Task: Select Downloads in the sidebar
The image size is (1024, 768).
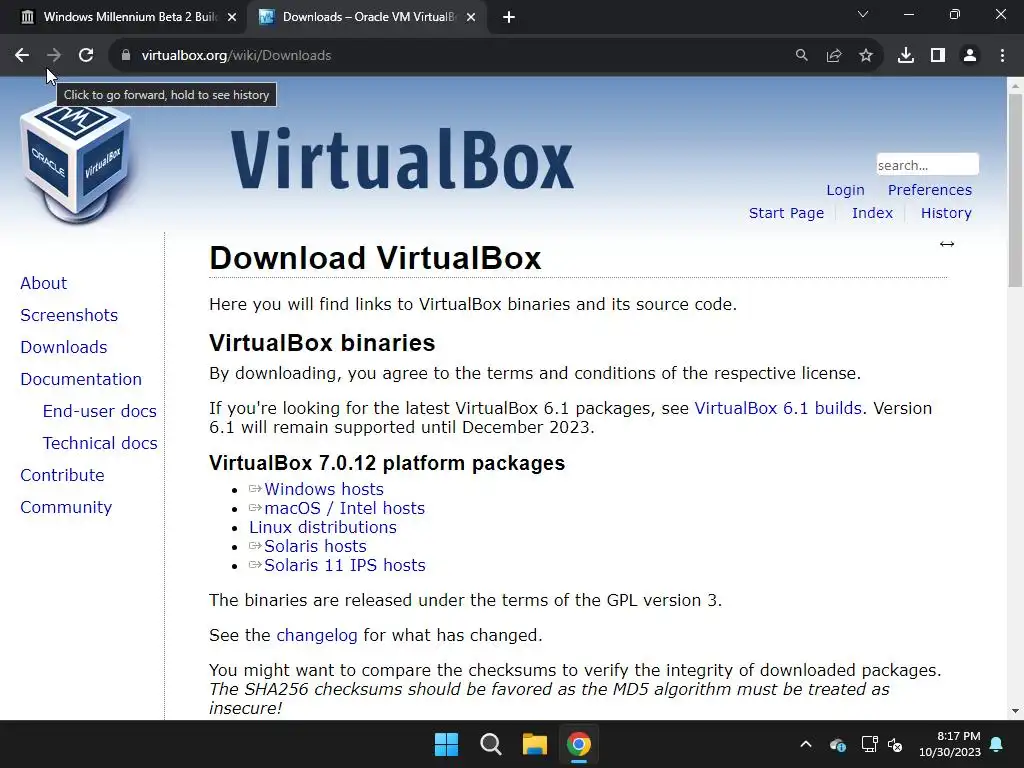Action: [64, 347]
